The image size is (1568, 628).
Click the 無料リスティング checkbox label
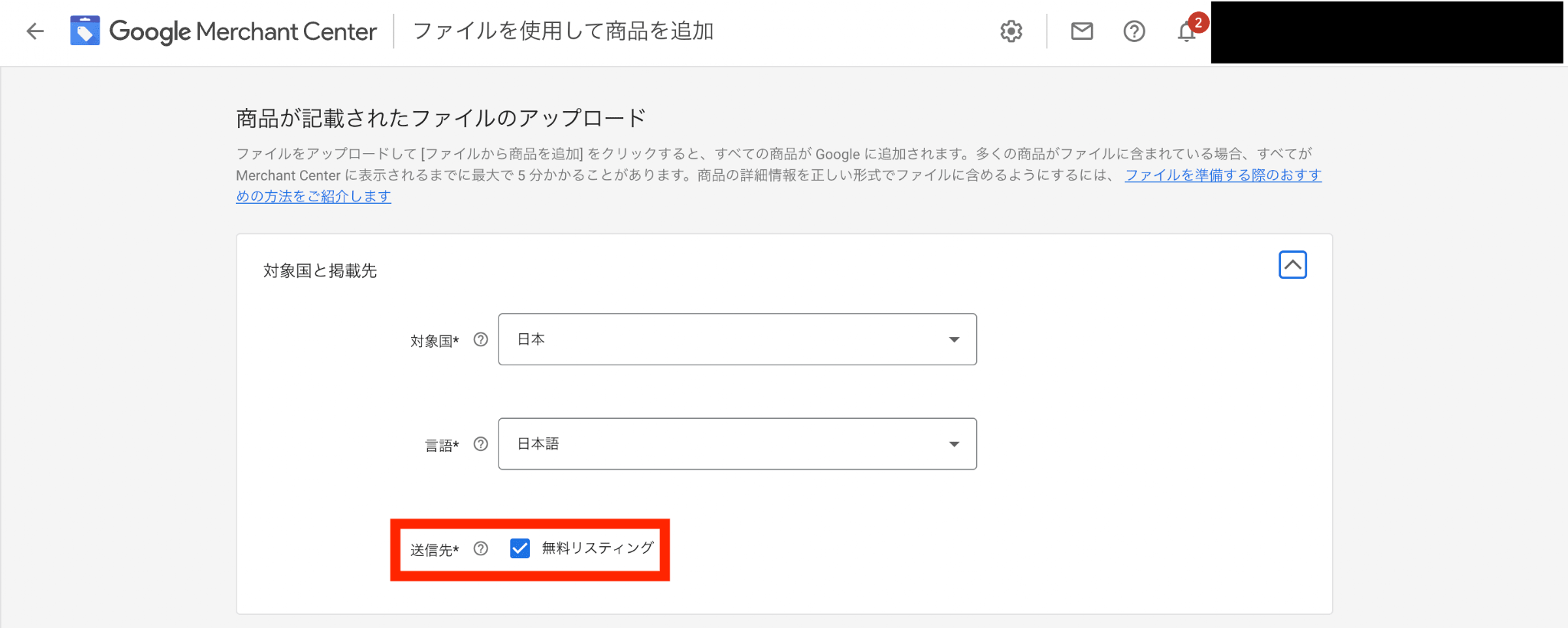click(x=597, y=548)
